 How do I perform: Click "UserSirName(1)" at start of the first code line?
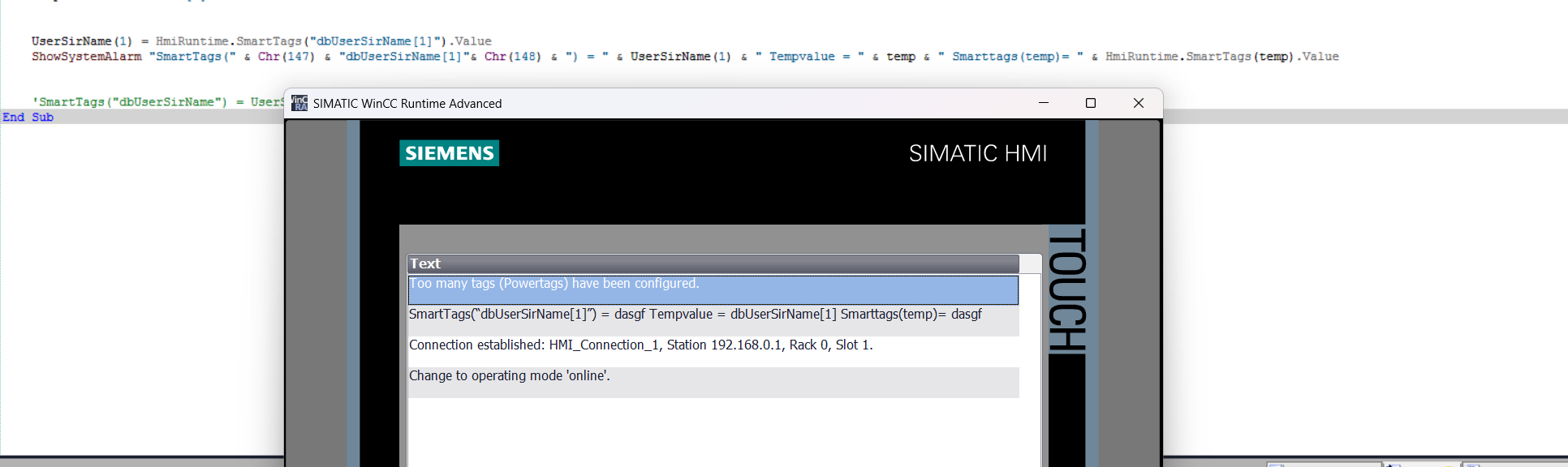tap(81, 41)
